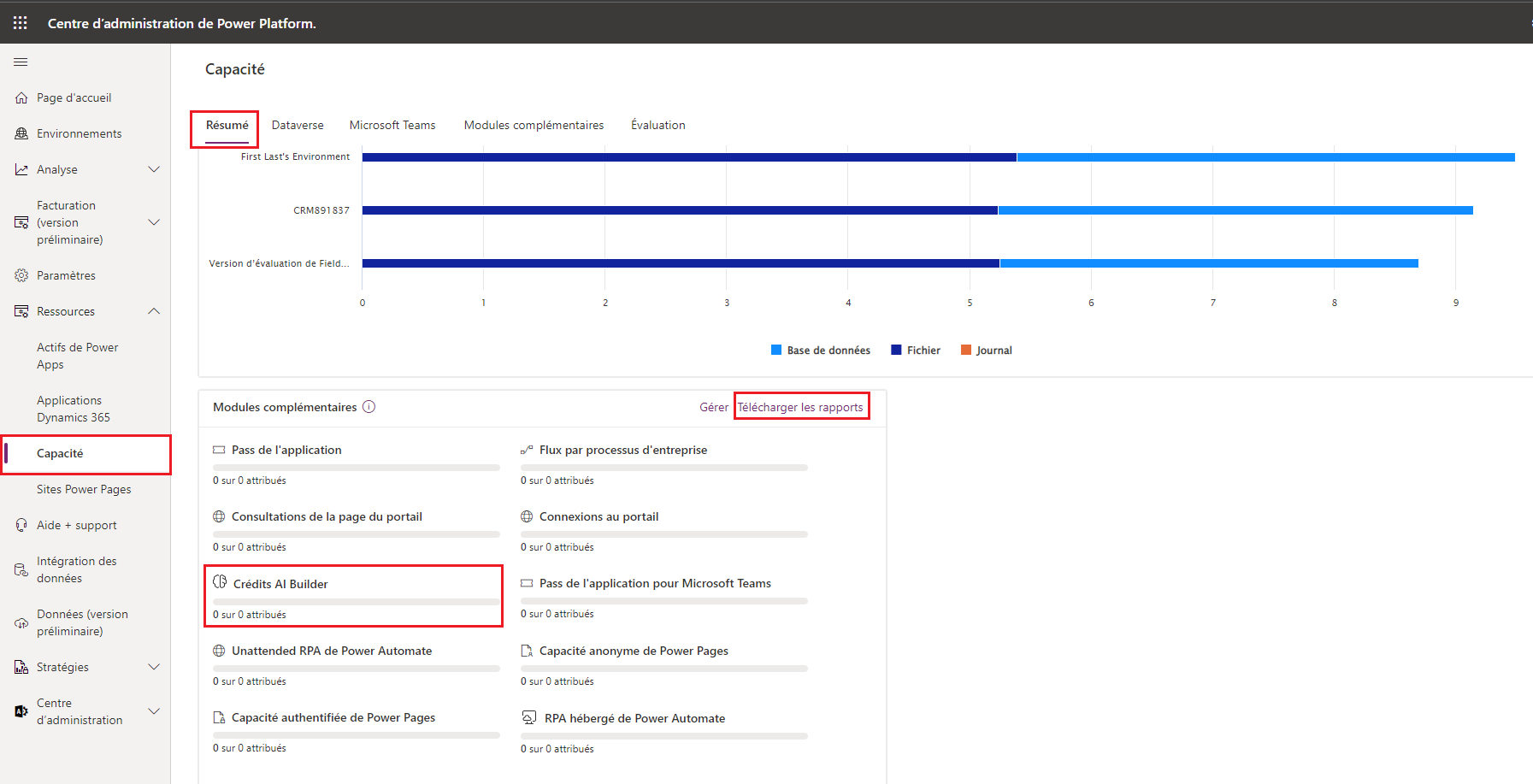Viewport: 1533px width, 784px height.
Task: Click the Données (version préliminaire) cloud icon
Action: click(21, 623)
